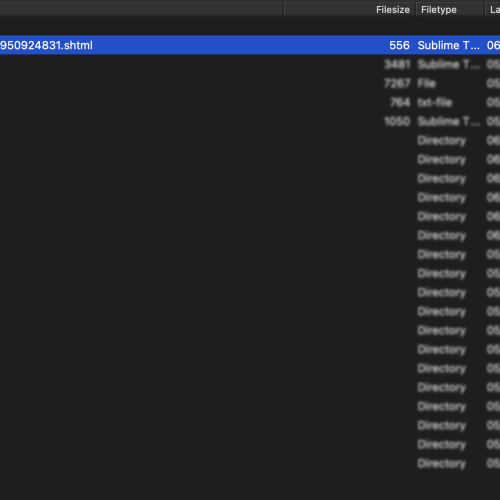The image size is (500, 500).
Task: Click the divider between Filetype and La headers
Action: coord(485,10)
